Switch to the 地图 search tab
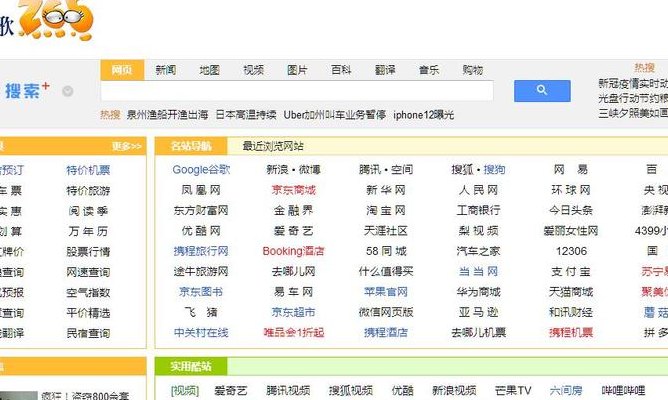Image resolution: width=668 pixels, height=400 pixels. (x=210, y=70)
